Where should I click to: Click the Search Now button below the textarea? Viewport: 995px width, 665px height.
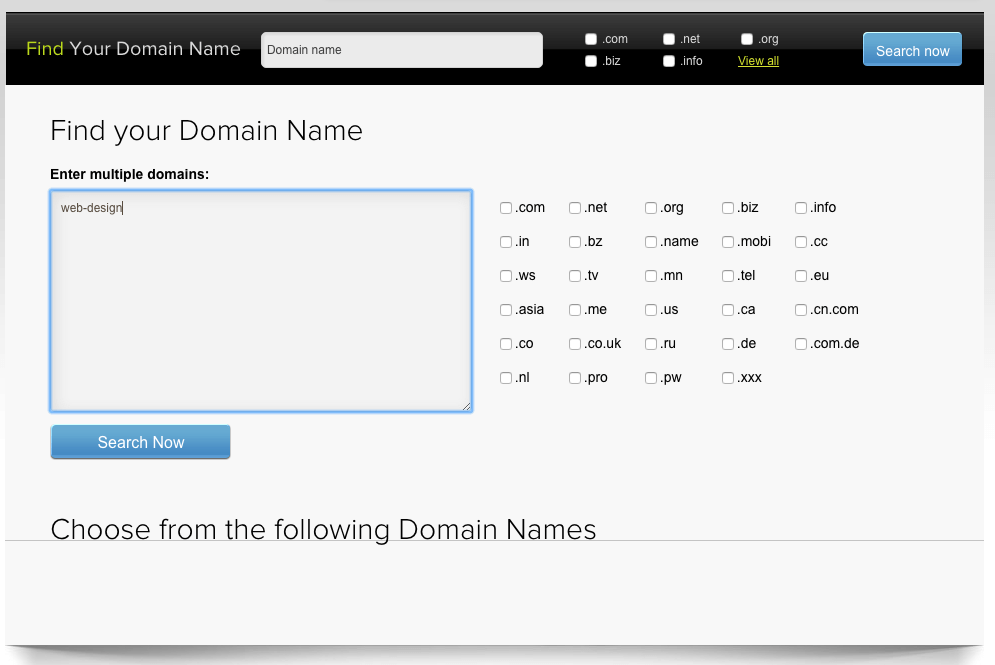(x=140, y=441)
